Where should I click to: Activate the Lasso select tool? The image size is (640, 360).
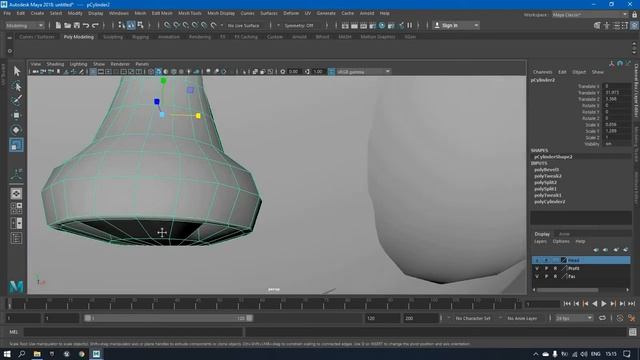click(x=16, y=86)
